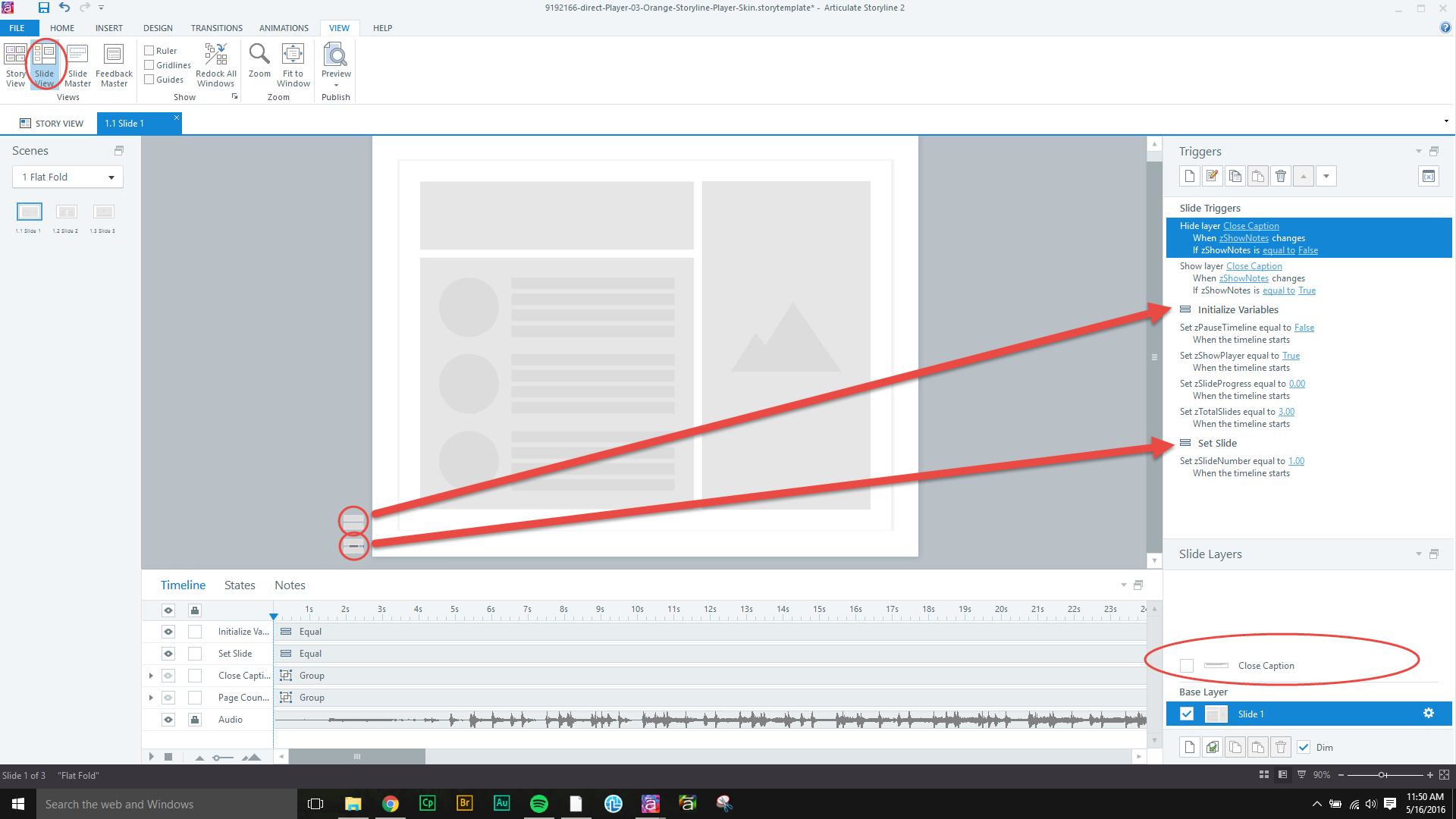
Task: Expand the Page Count group row
Action: [151, 698]
